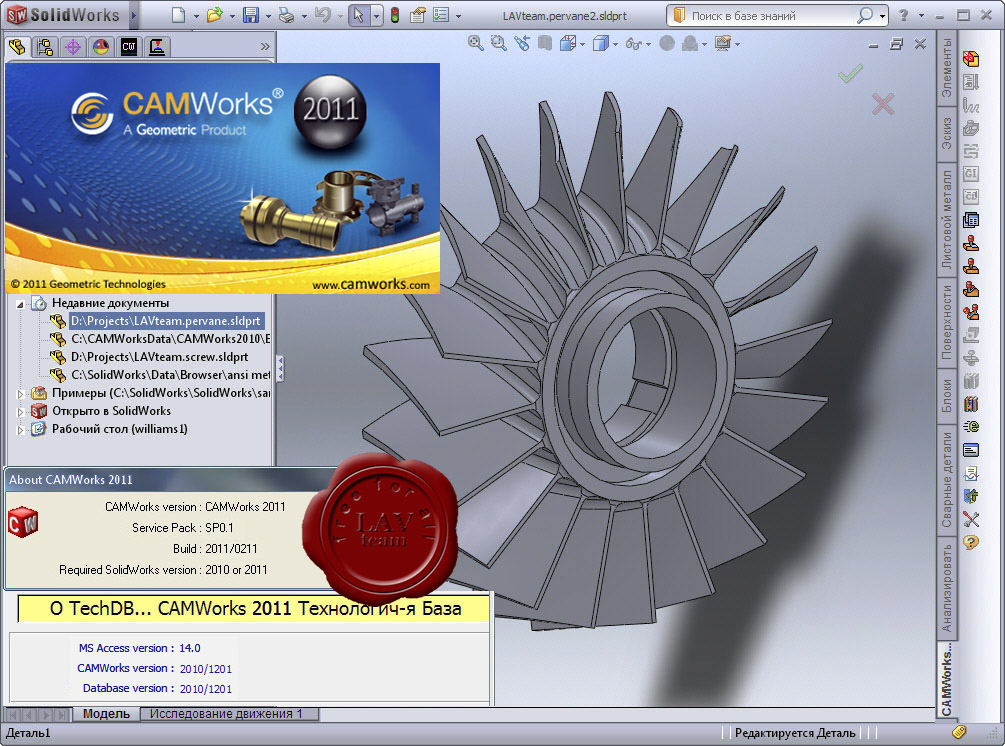This screenshot has width=1005, height=746.
Task: Click Apply scene icon in view toolbar
Action: click(x=690, y=44)
